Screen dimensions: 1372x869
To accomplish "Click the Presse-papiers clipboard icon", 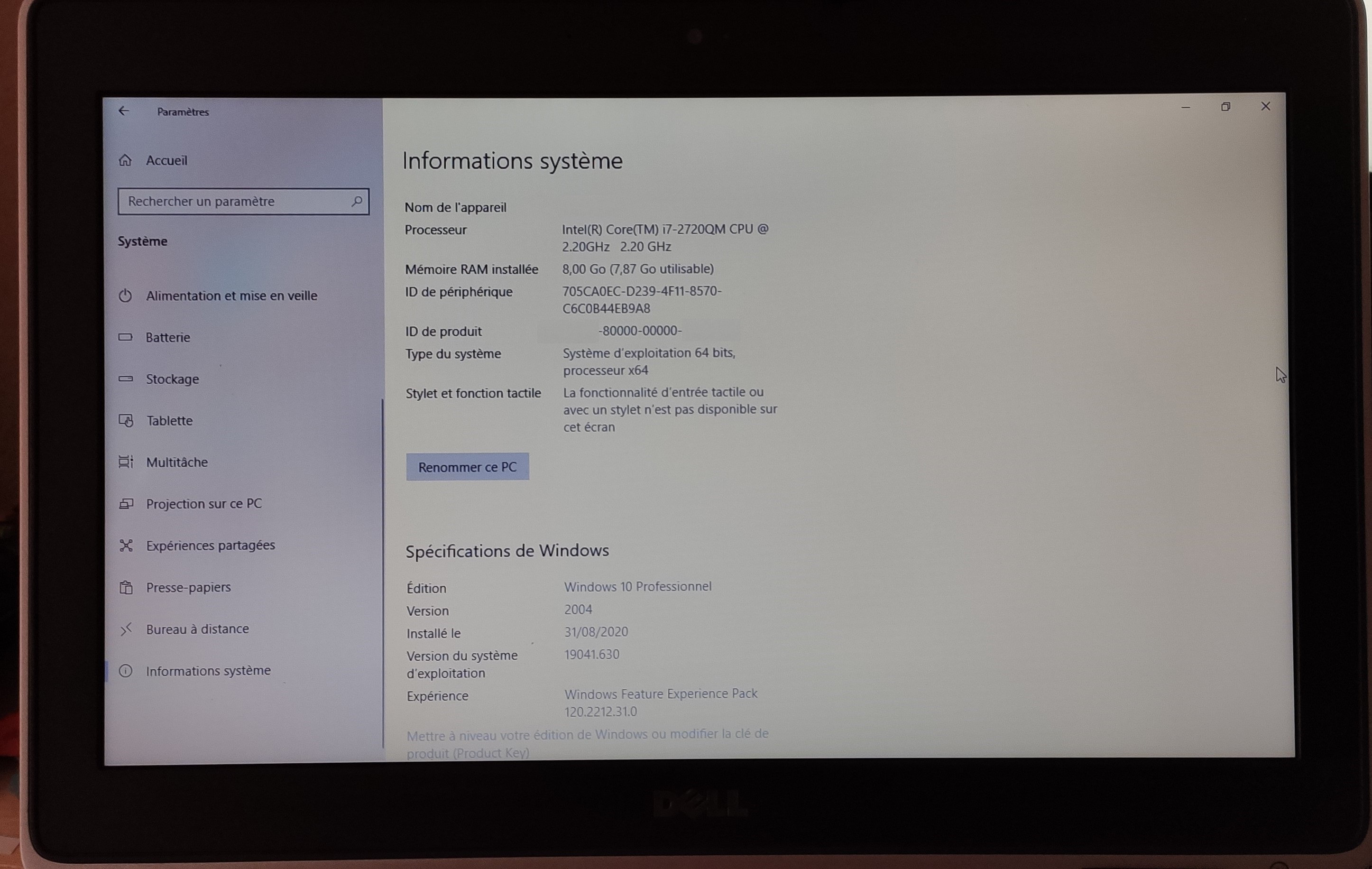I will click(126, 588).
